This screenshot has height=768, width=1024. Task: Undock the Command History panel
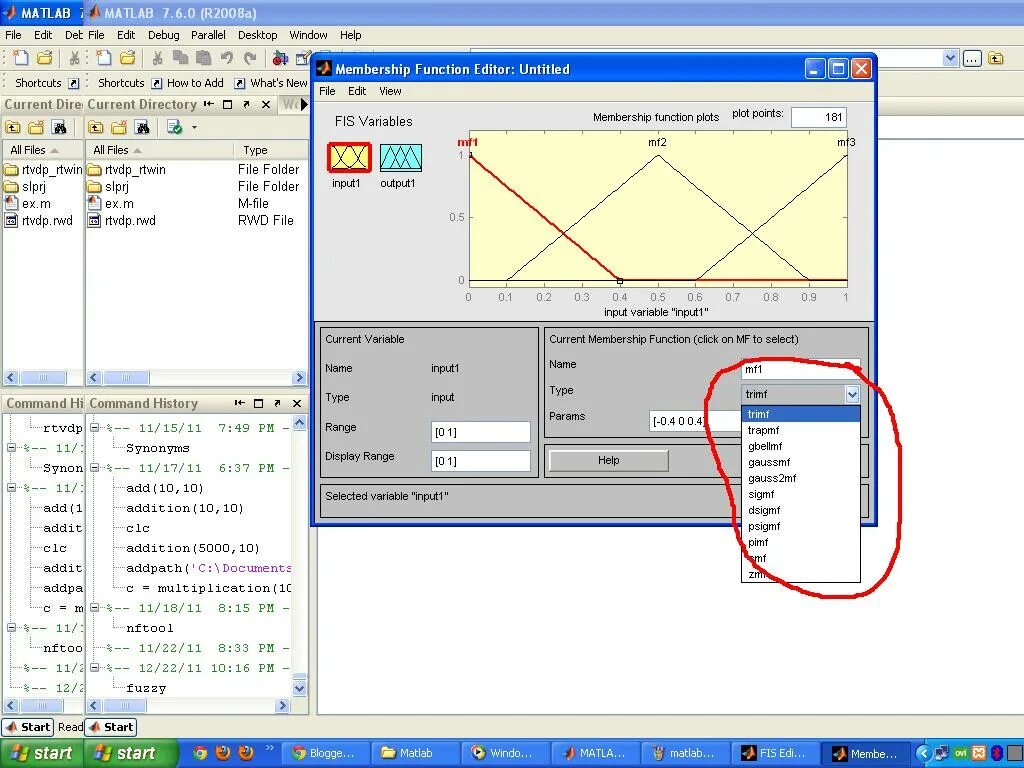[277, 404]
